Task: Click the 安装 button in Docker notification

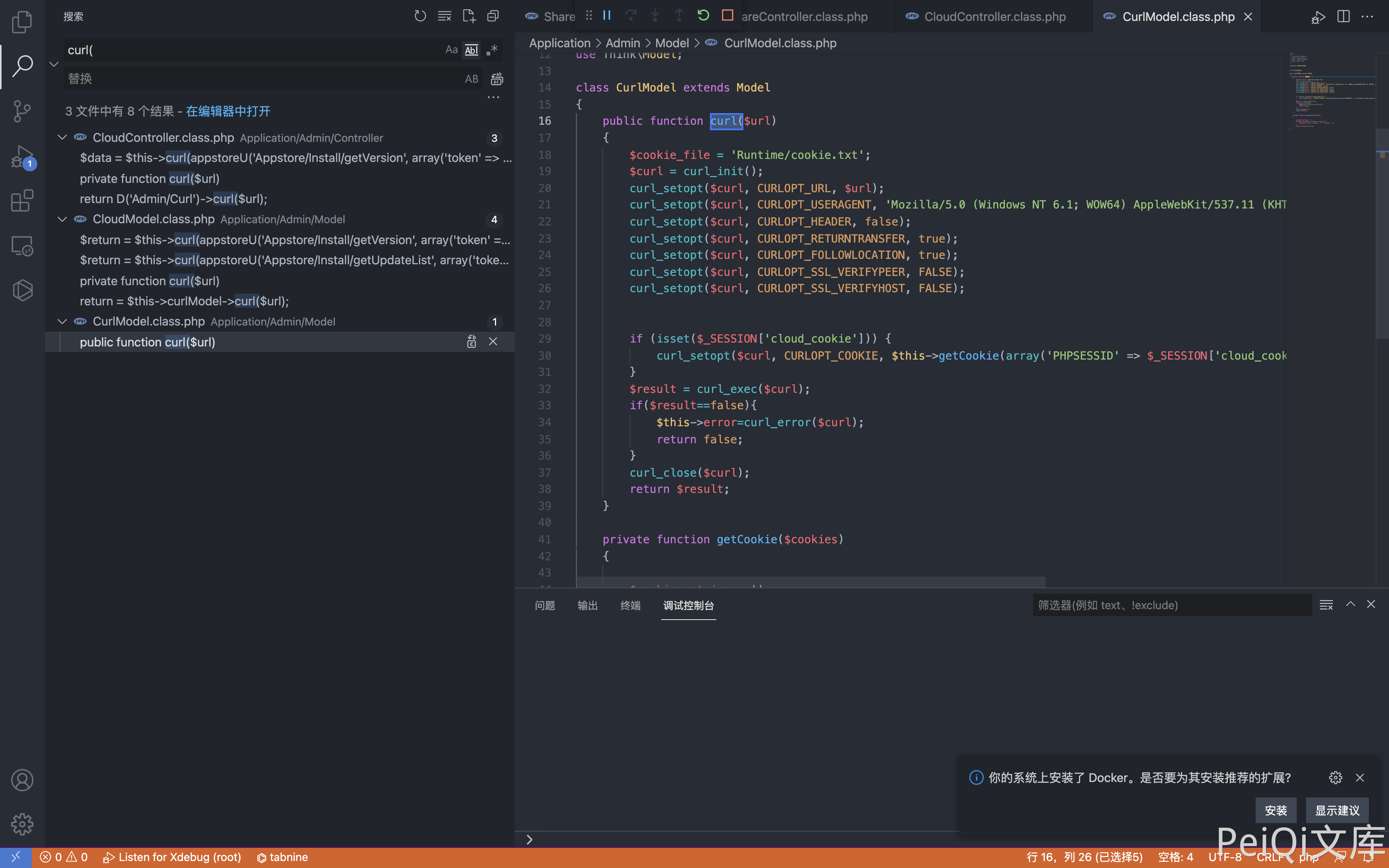Action: point(1275,810)
